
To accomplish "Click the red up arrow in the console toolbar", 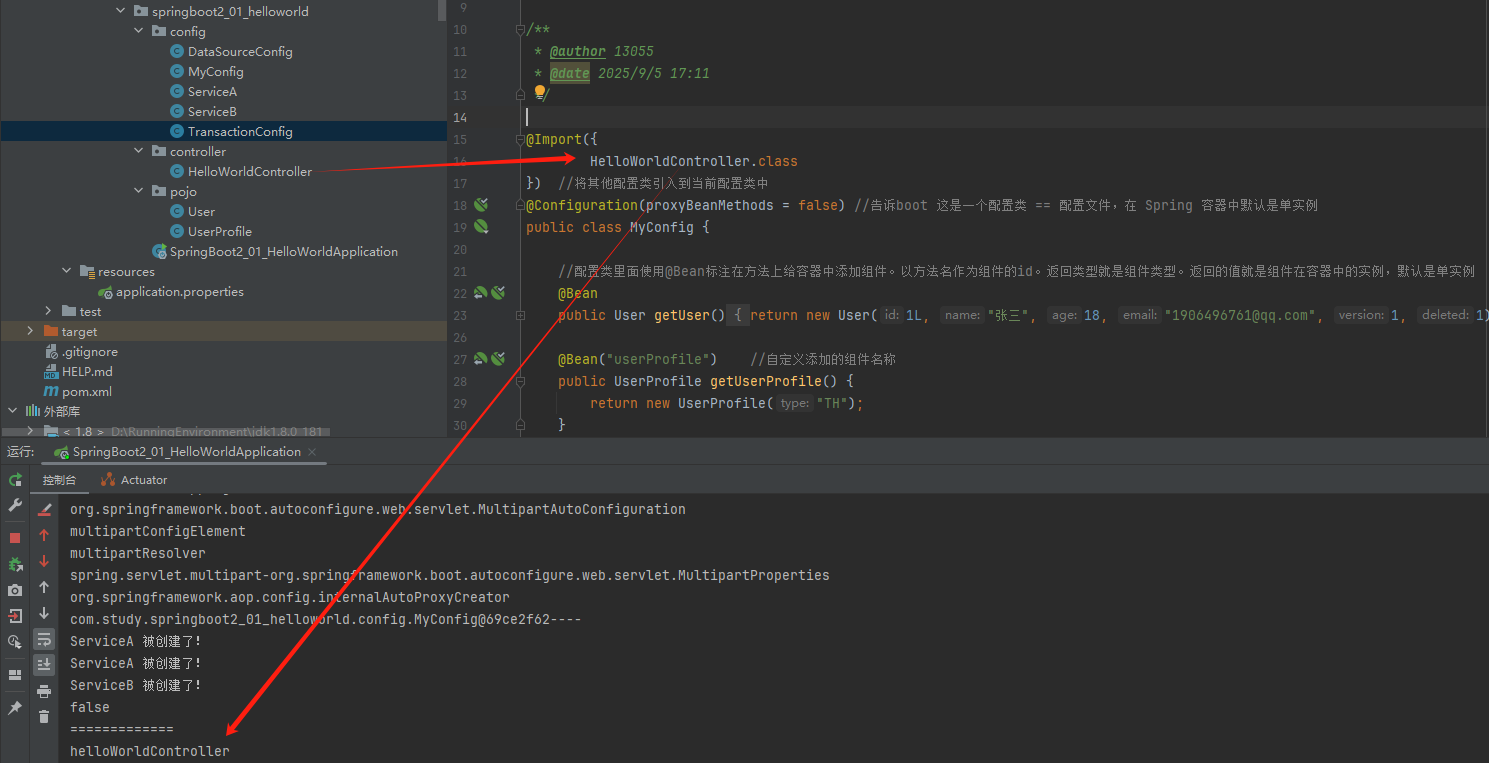I will pos(44,536).
